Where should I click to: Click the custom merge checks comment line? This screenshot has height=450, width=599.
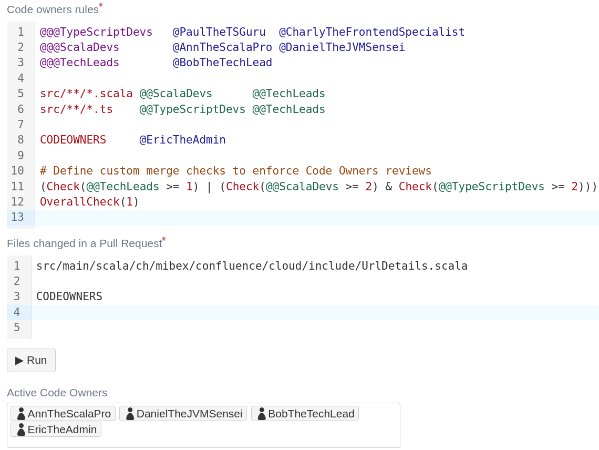coord(236,170)
